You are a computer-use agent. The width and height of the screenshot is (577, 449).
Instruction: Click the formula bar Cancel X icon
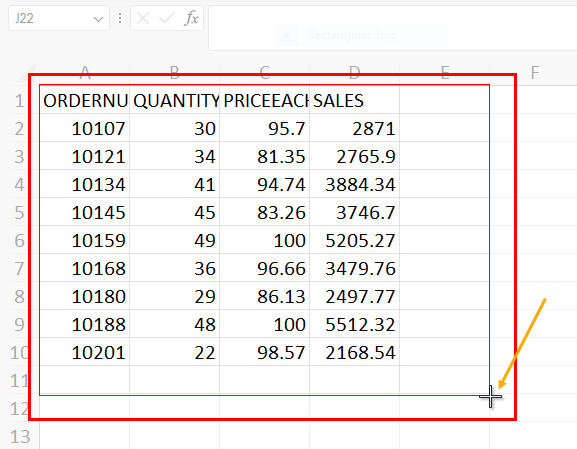(143, 18)
